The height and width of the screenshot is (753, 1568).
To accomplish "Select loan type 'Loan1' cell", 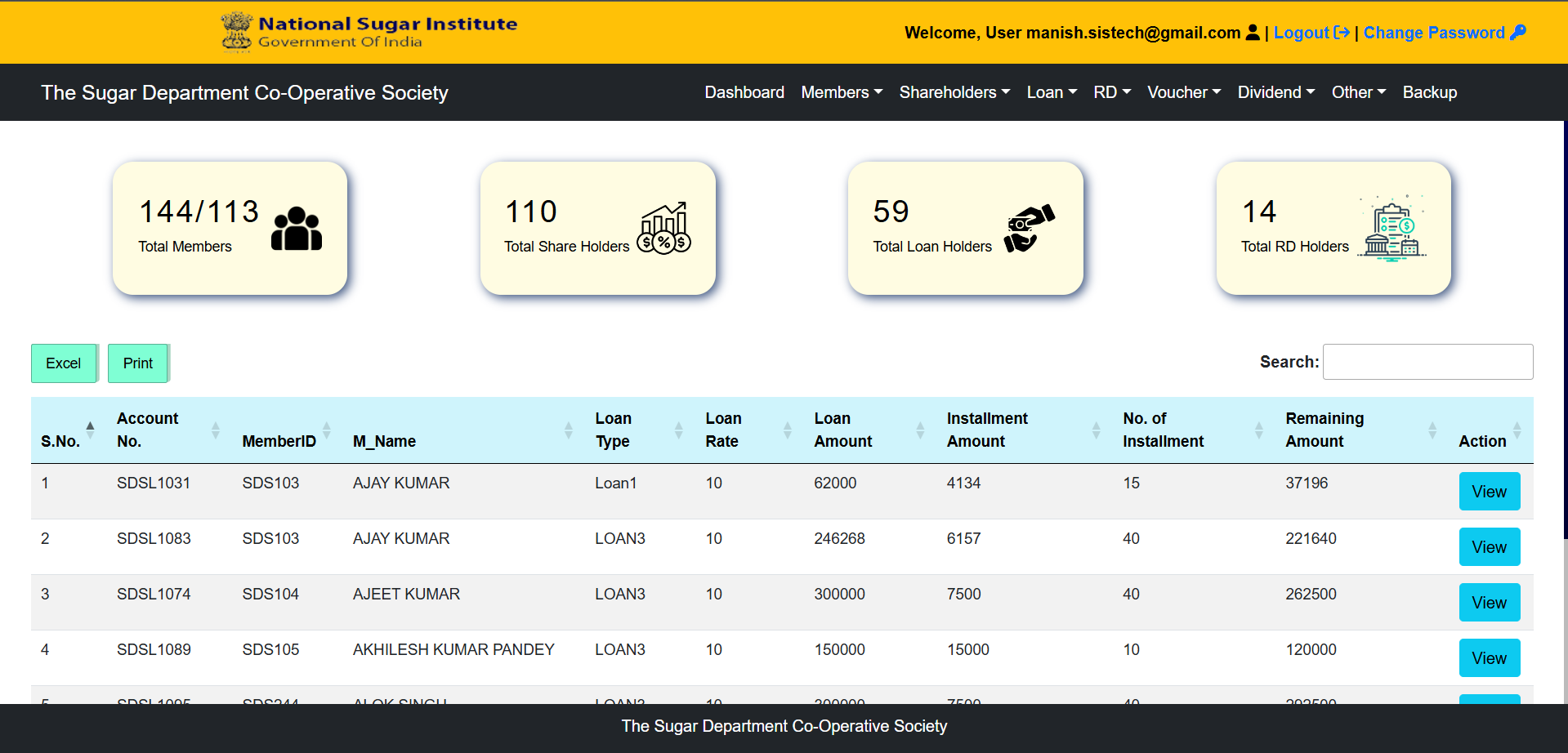I will coord(615,483).
